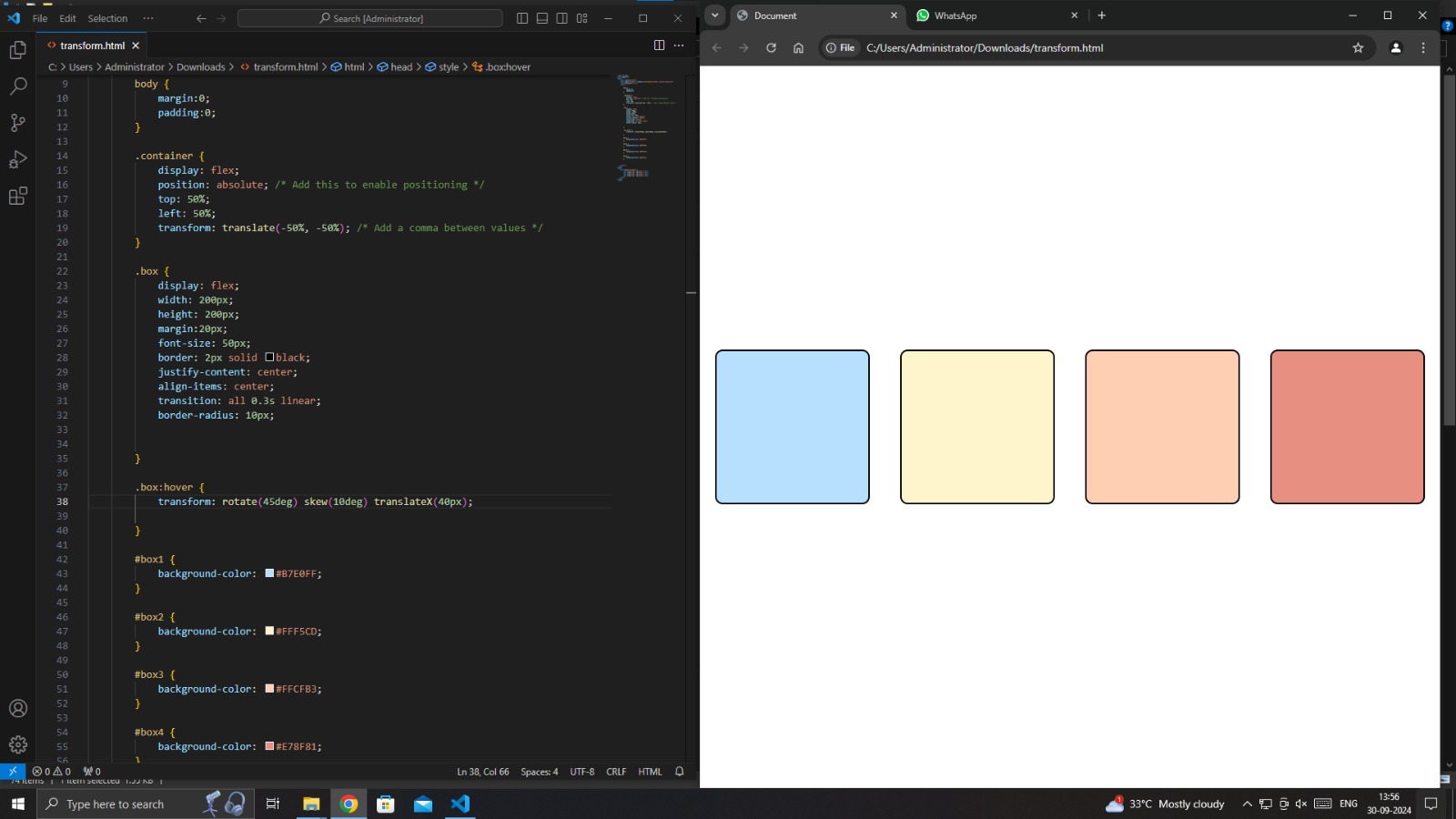1456x819 pixels.
Task: Open editor More Actions ellipsis
Action: 679,45
